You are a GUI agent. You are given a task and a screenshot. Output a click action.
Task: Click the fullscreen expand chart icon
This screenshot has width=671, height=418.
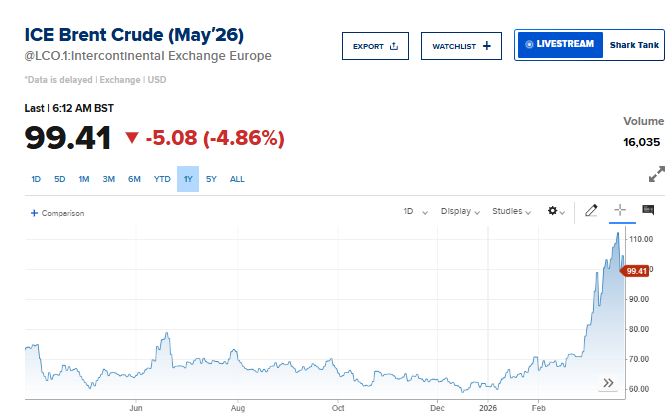657,174
